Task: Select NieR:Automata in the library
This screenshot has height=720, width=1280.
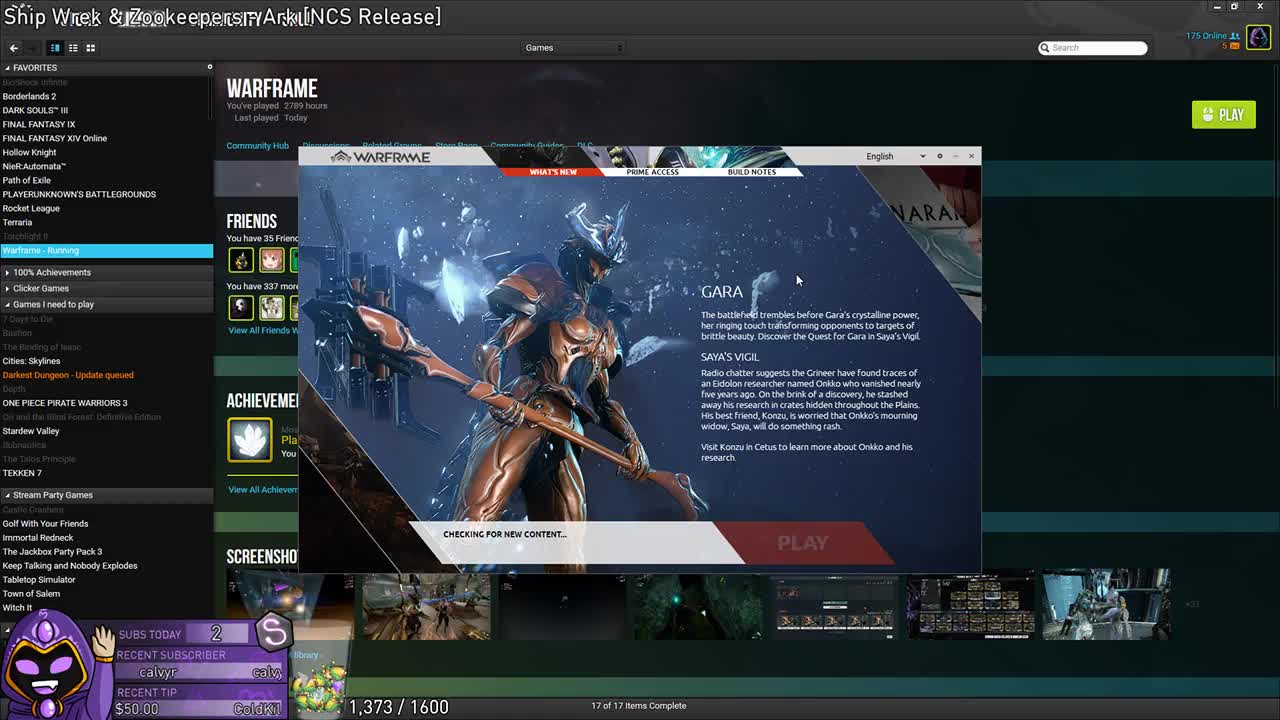Action: (x=34, y=166)
